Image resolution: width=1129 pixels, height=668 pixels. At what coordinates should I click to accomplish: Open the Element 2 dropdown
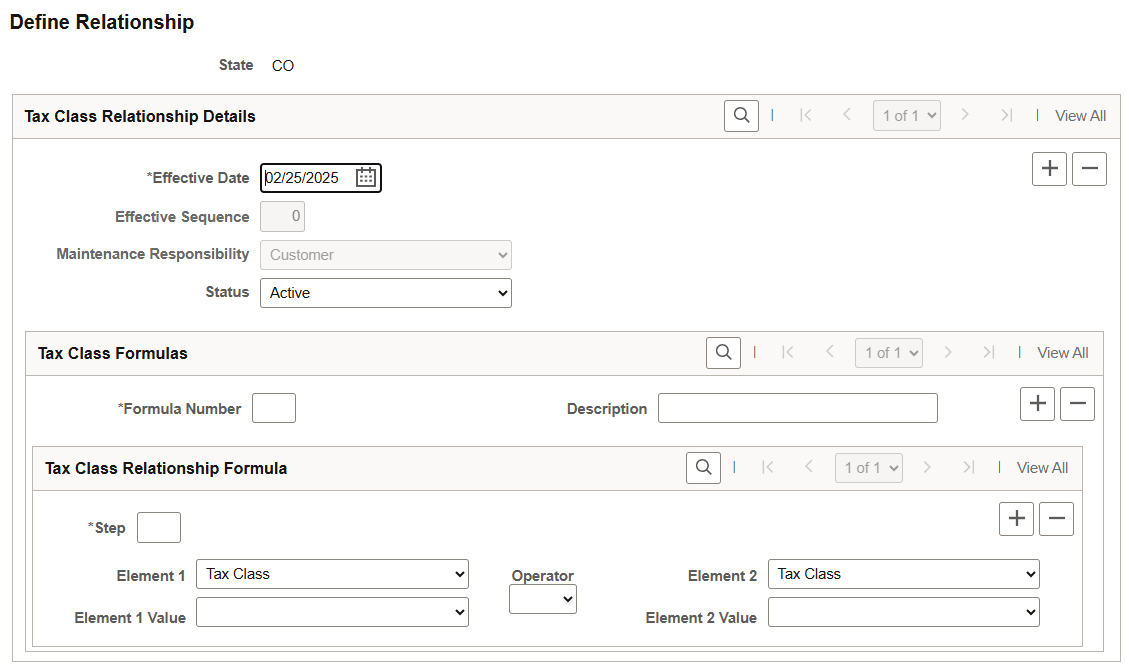pyautogui.click(x=904, y=574)
